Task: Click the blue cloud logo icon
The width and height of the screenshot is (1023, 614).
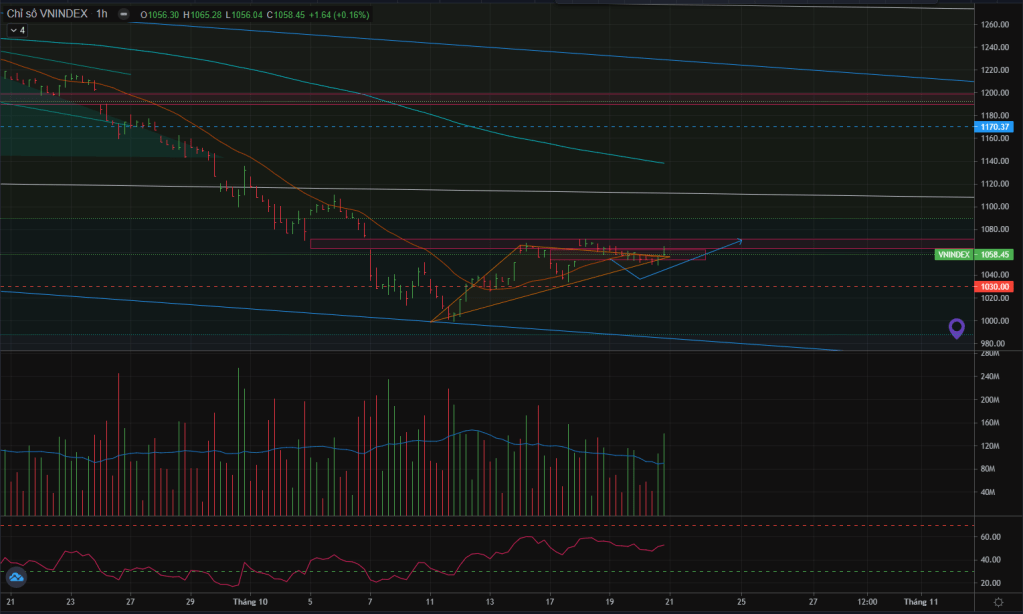Action: pos(16,576)
